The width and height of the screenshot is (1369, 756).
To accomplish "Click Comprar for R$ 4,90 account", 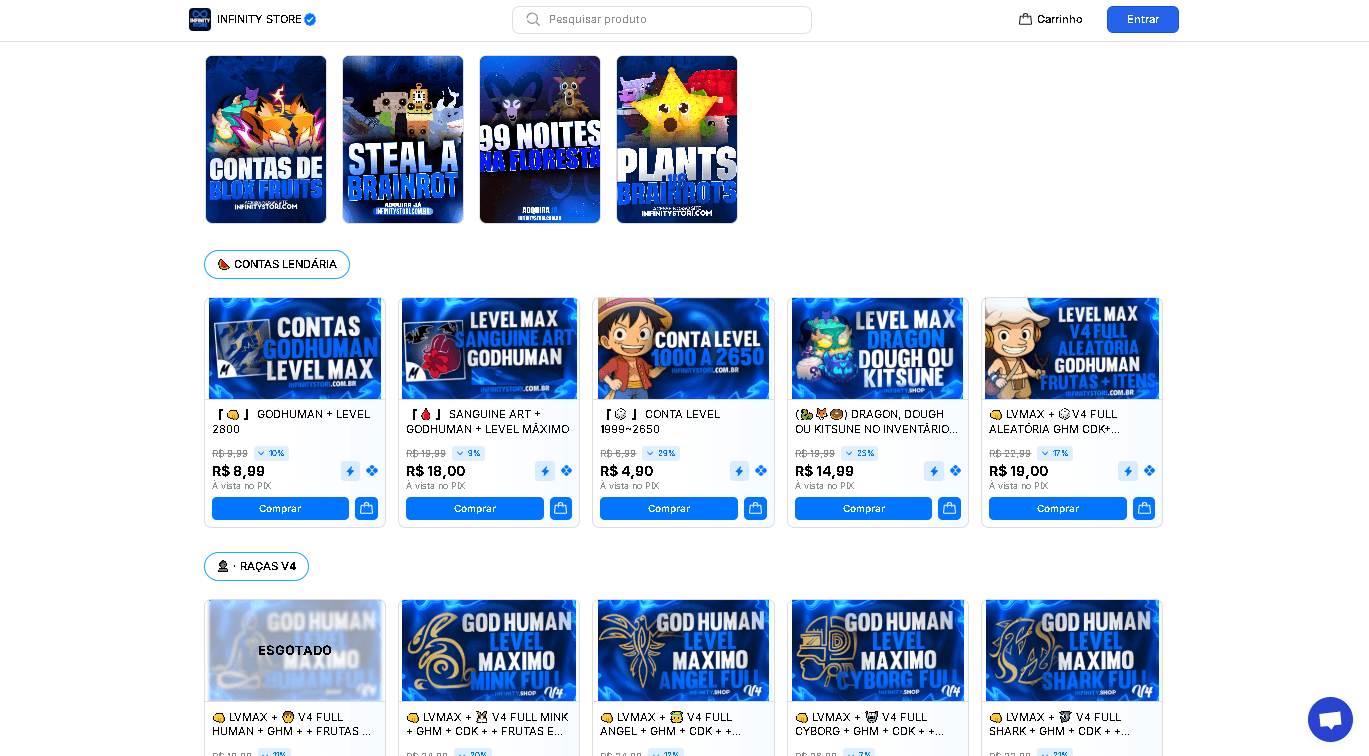I will 668,508.
